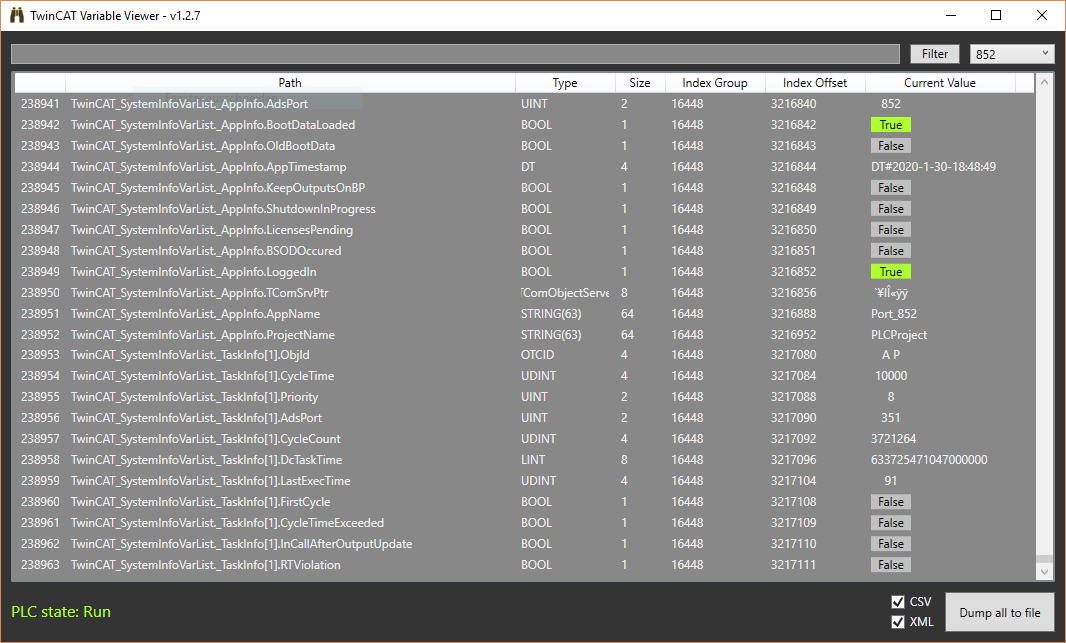Click the filter search input field
This screenshot has width=1066, height=643.
pyautogui.click(x=450, y=53)
